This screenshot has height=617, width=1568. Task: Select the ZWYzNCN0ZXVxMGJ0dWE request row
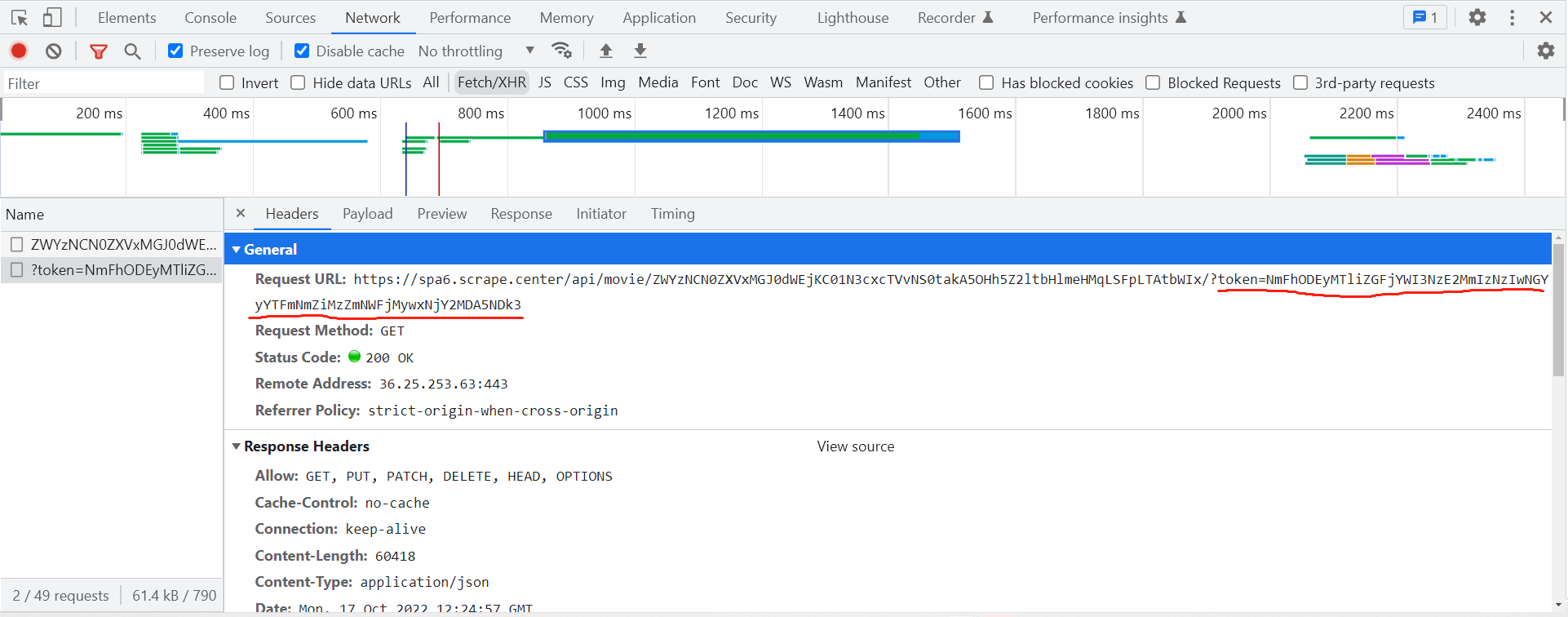pos(112,244)
